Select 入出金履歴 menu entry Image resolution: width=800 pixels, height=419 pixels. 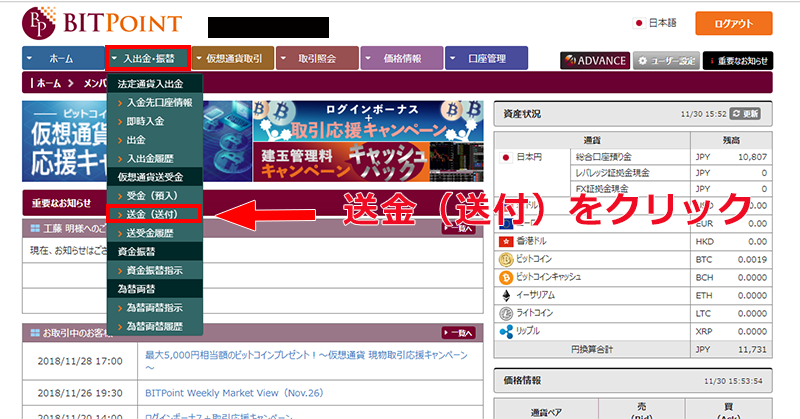pos(155,159)
